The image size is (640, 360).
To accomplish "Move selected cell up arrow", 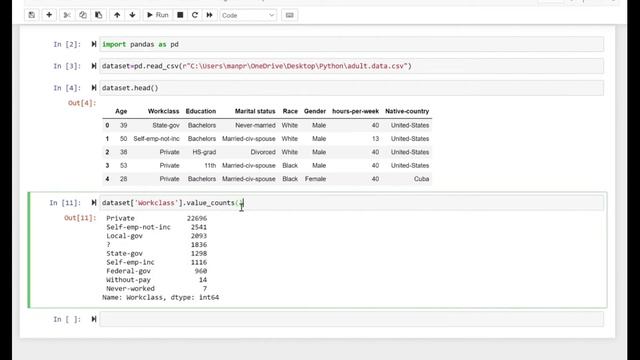I will [x=117, y=15].
